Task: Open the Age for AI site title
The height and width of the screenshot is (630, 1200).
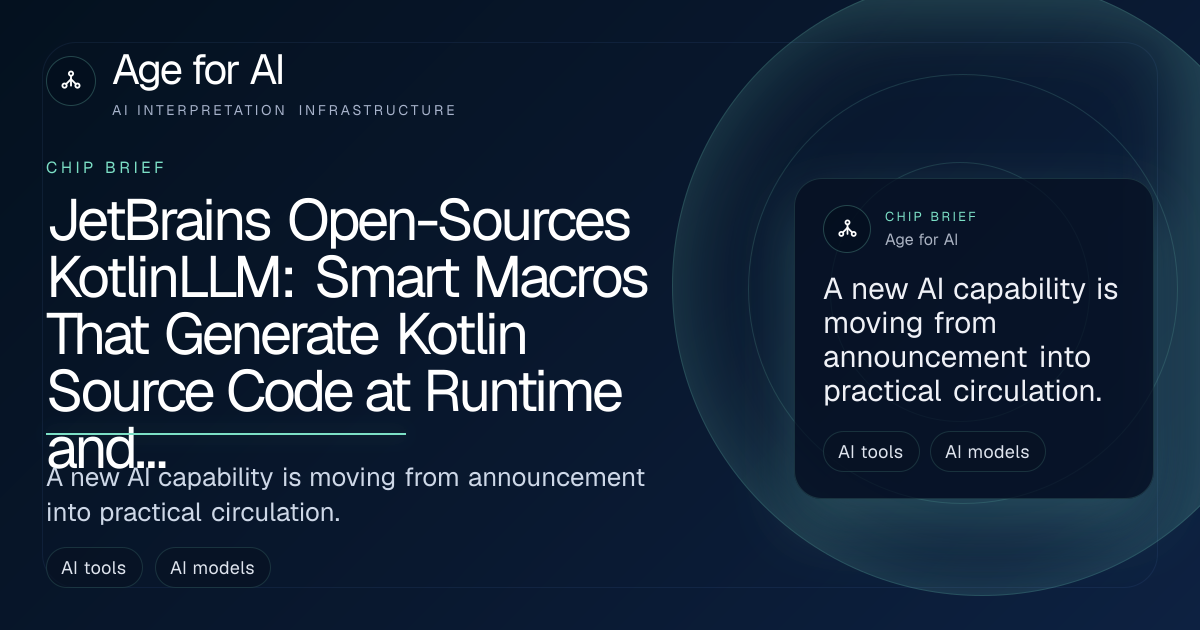Action: (199, 71)
